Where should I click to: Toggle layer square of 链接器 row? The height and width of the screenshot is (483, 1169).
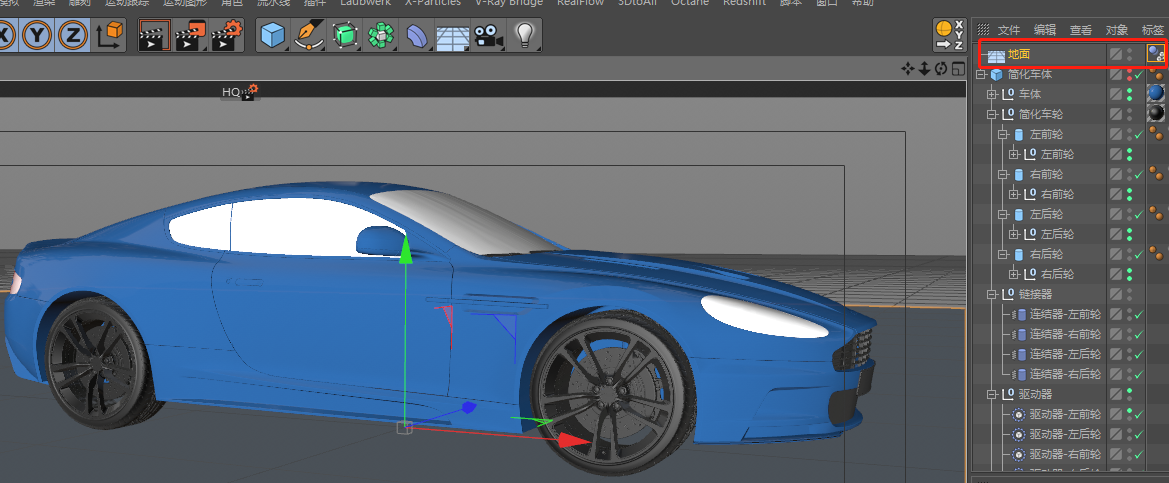1116,294
